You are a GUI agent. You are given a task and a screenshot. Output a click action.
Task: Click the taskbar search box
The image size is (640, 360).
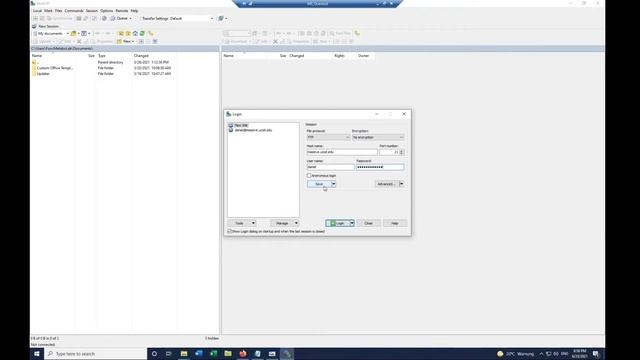coord(96,354)
